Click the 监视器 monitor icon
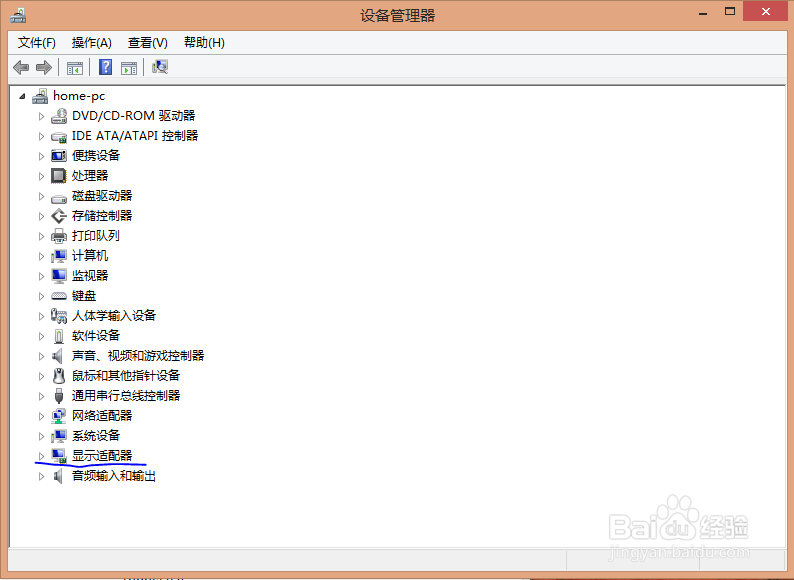The image size is (794, 580). [x=59, y=276]
